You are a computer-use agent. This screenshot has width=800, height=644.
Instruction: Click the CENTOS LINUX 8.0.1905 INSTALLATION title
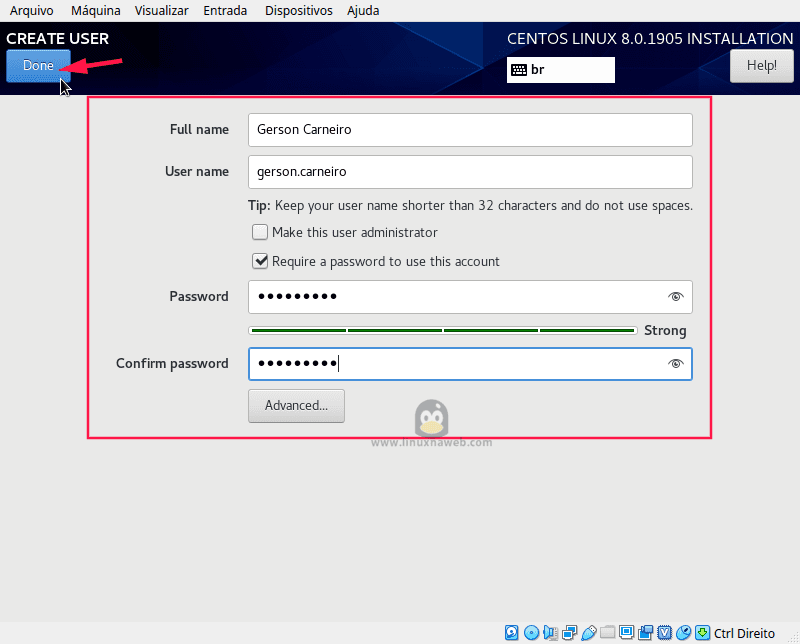(650, 39)
